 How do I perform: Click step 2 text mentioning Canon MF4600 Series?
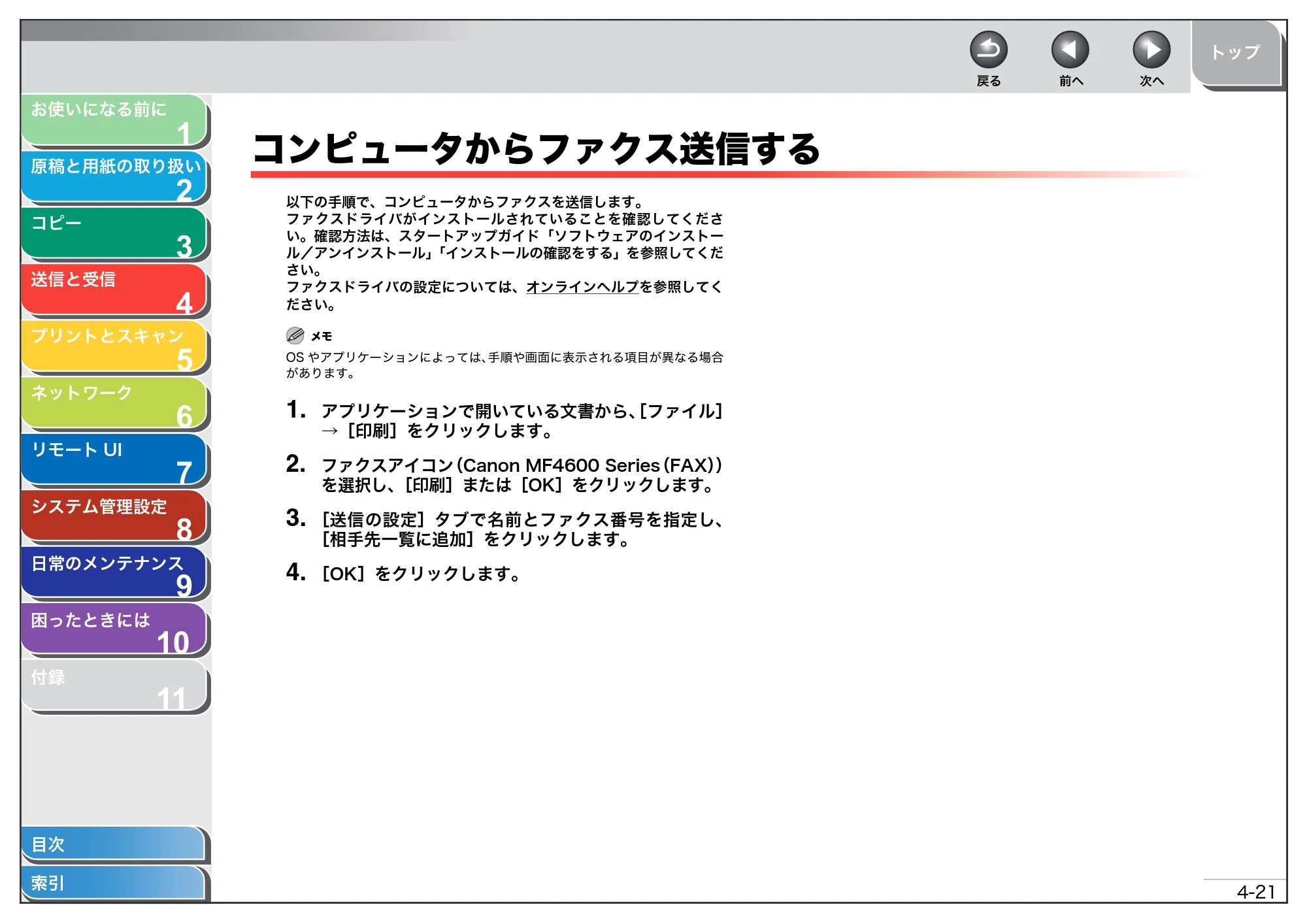(521, 475)
